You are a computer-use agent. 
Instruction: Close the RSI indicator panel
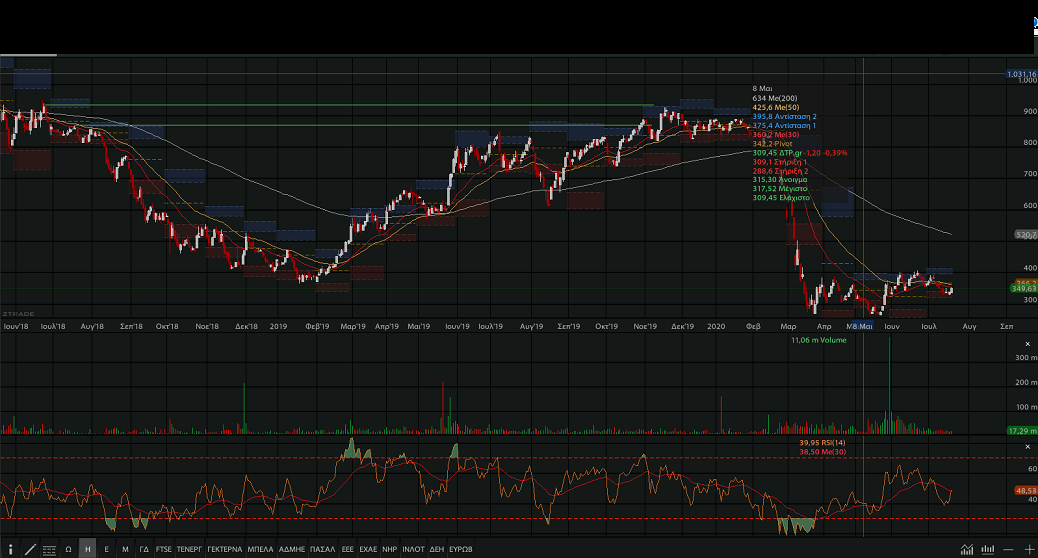(1028, 445)
